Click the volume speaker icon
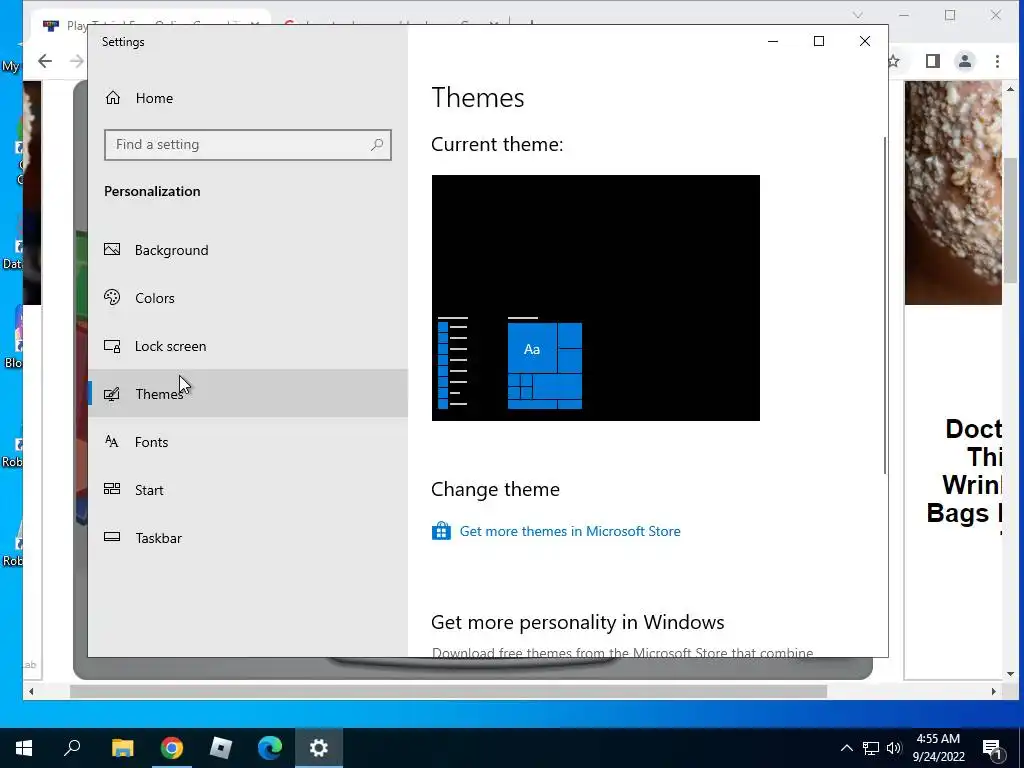 (894, 748)
